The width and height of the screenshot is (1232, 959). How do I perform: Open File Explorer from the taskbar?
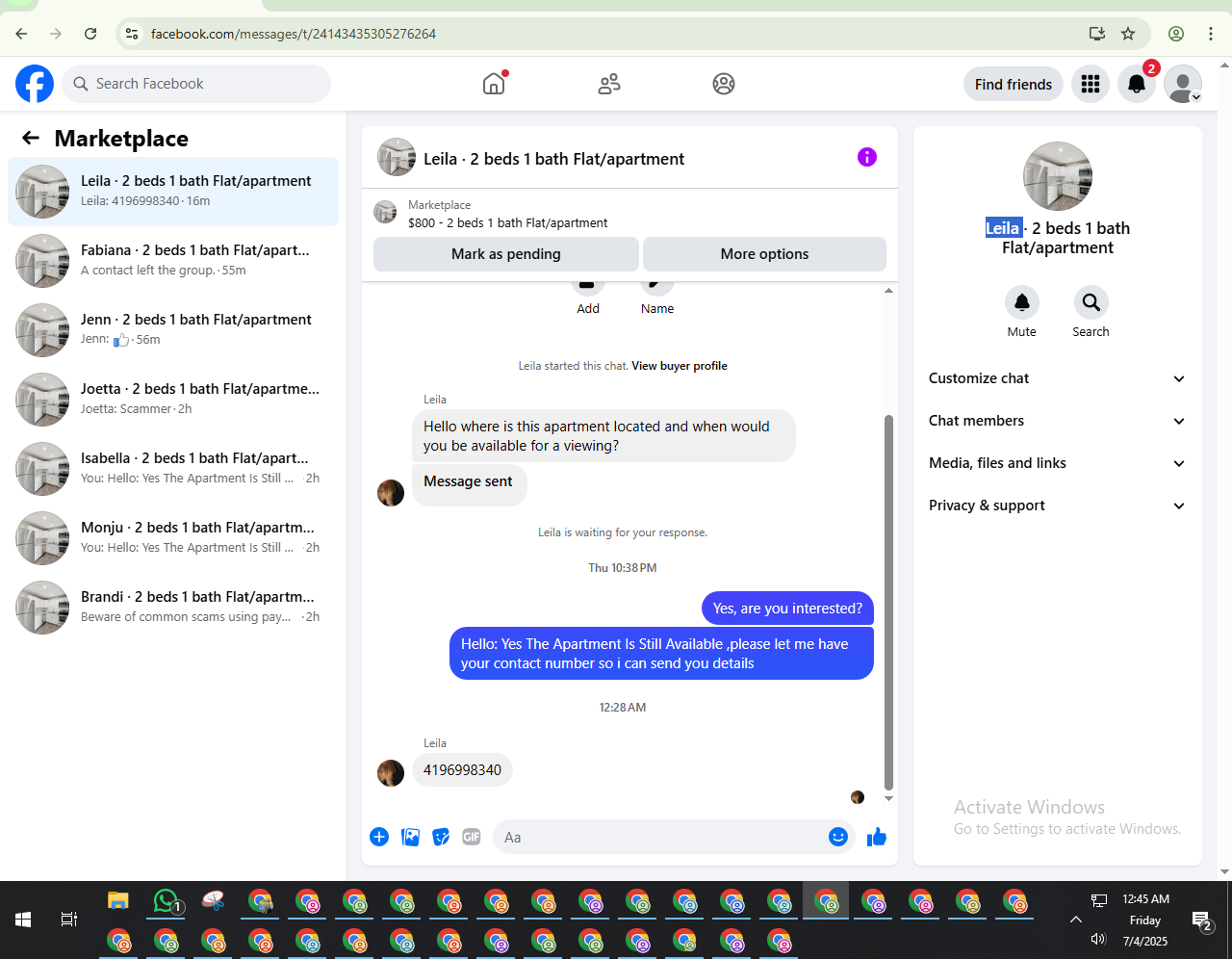[117, 901]
